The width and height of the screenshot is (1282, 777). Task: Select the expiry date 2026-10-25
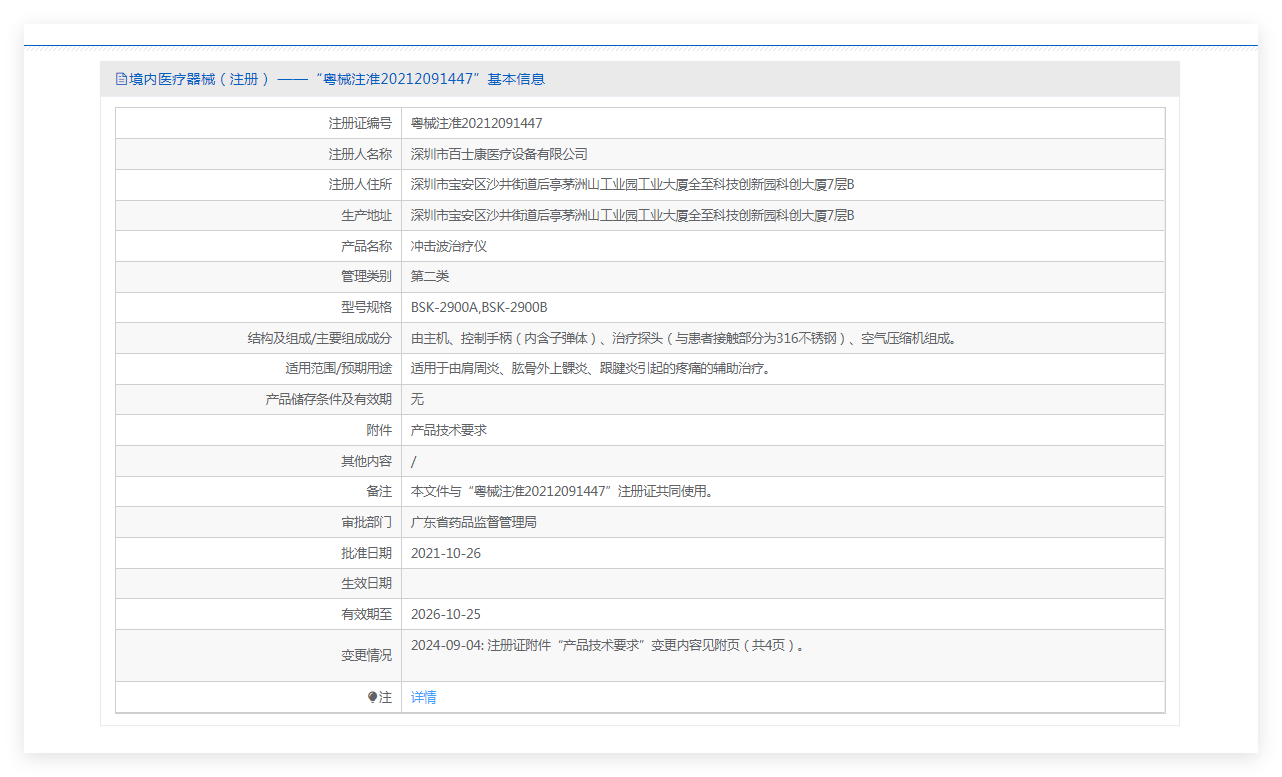[x=446, y=614]
